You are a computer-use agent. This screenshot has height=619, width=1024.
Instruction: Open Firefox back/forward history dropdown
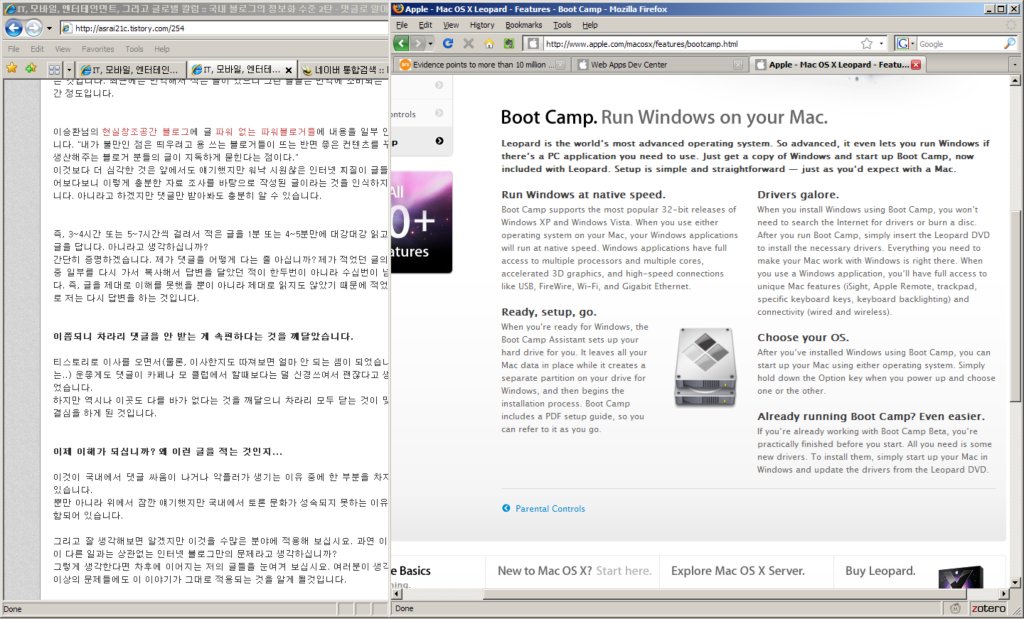(430, 44)
